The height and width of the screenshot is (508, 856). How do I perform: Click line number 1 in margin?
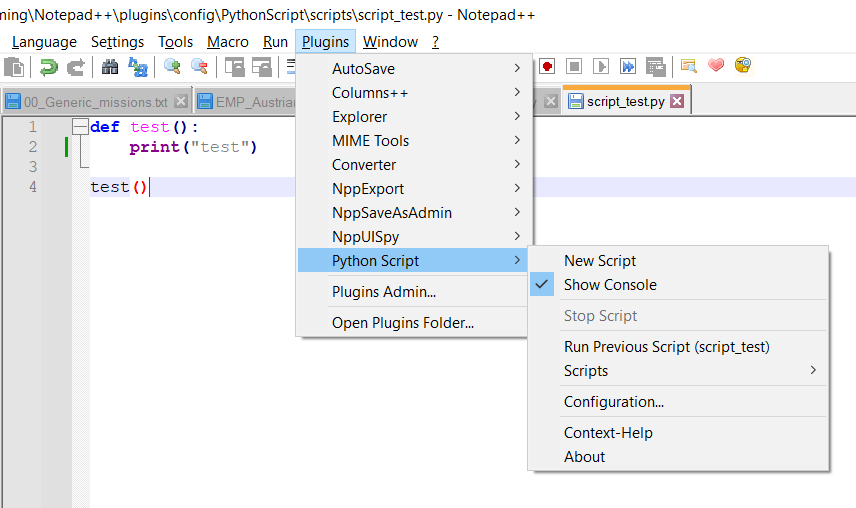(33, 127)
